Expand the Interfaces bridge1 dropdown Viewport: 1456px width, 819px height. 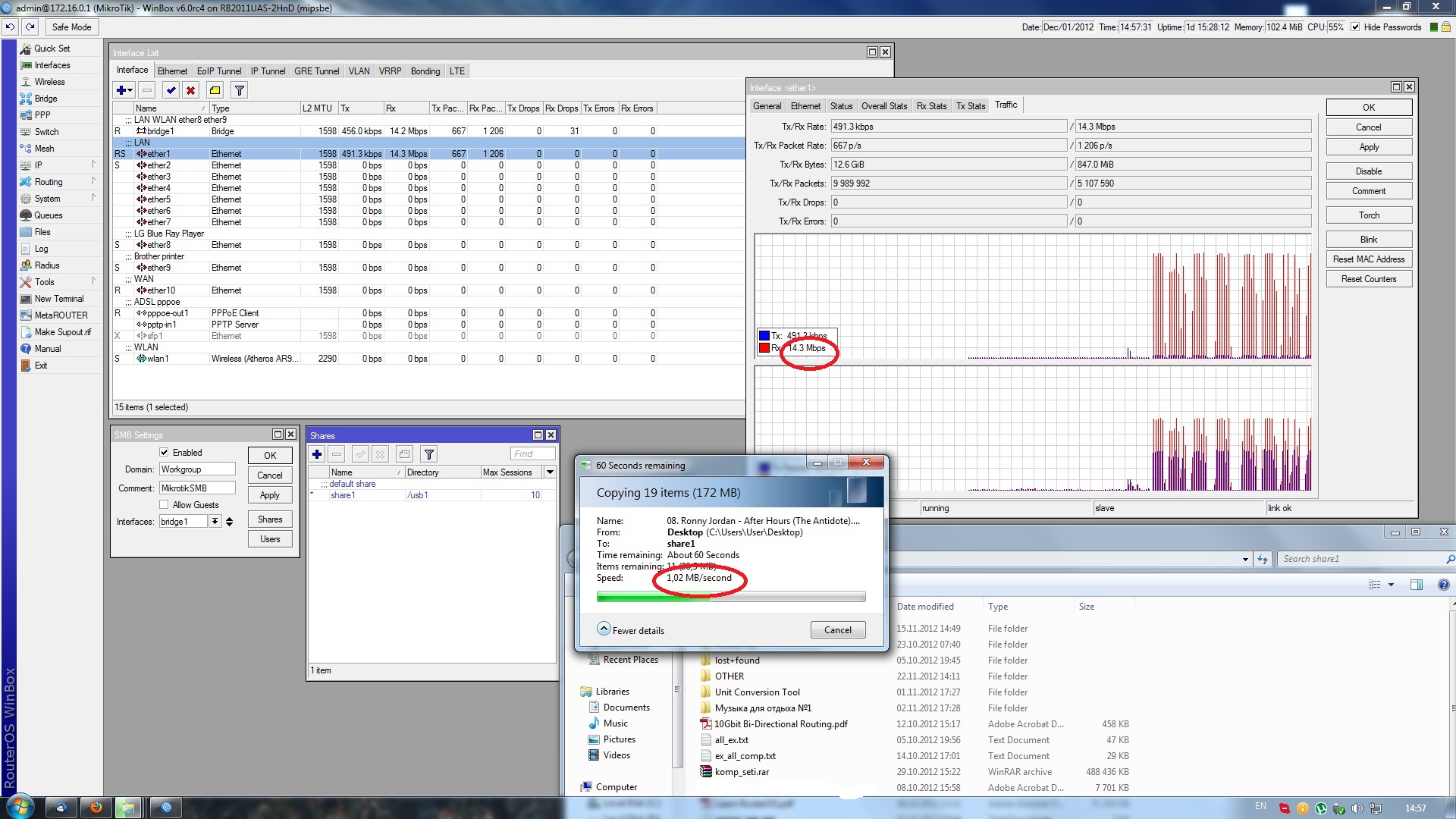pyautogui.click(x=215, y=522)
